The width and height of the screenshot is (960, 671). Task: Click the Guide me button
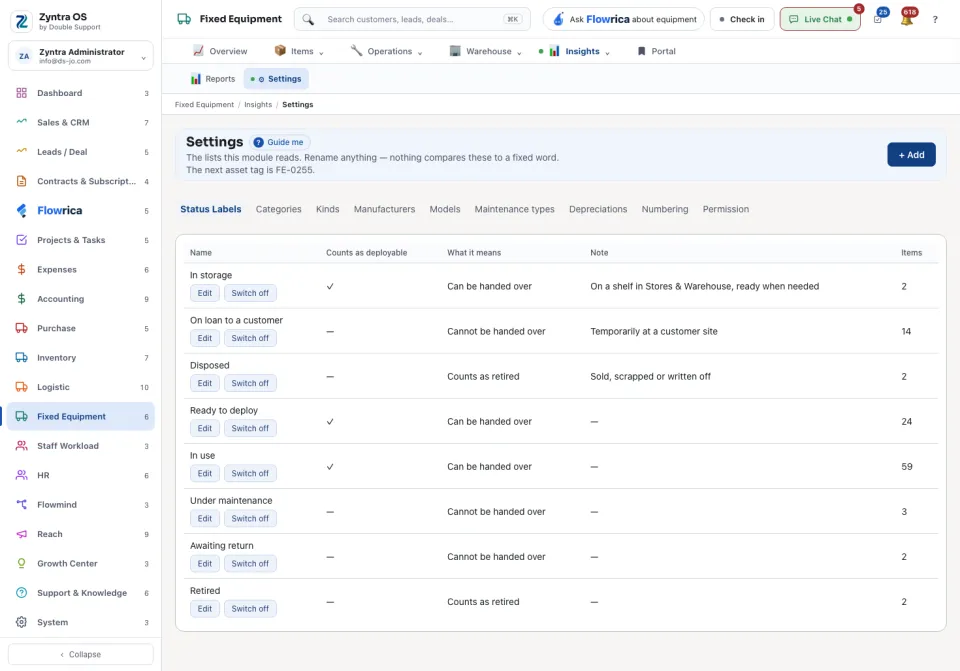[x=279, y=142]
